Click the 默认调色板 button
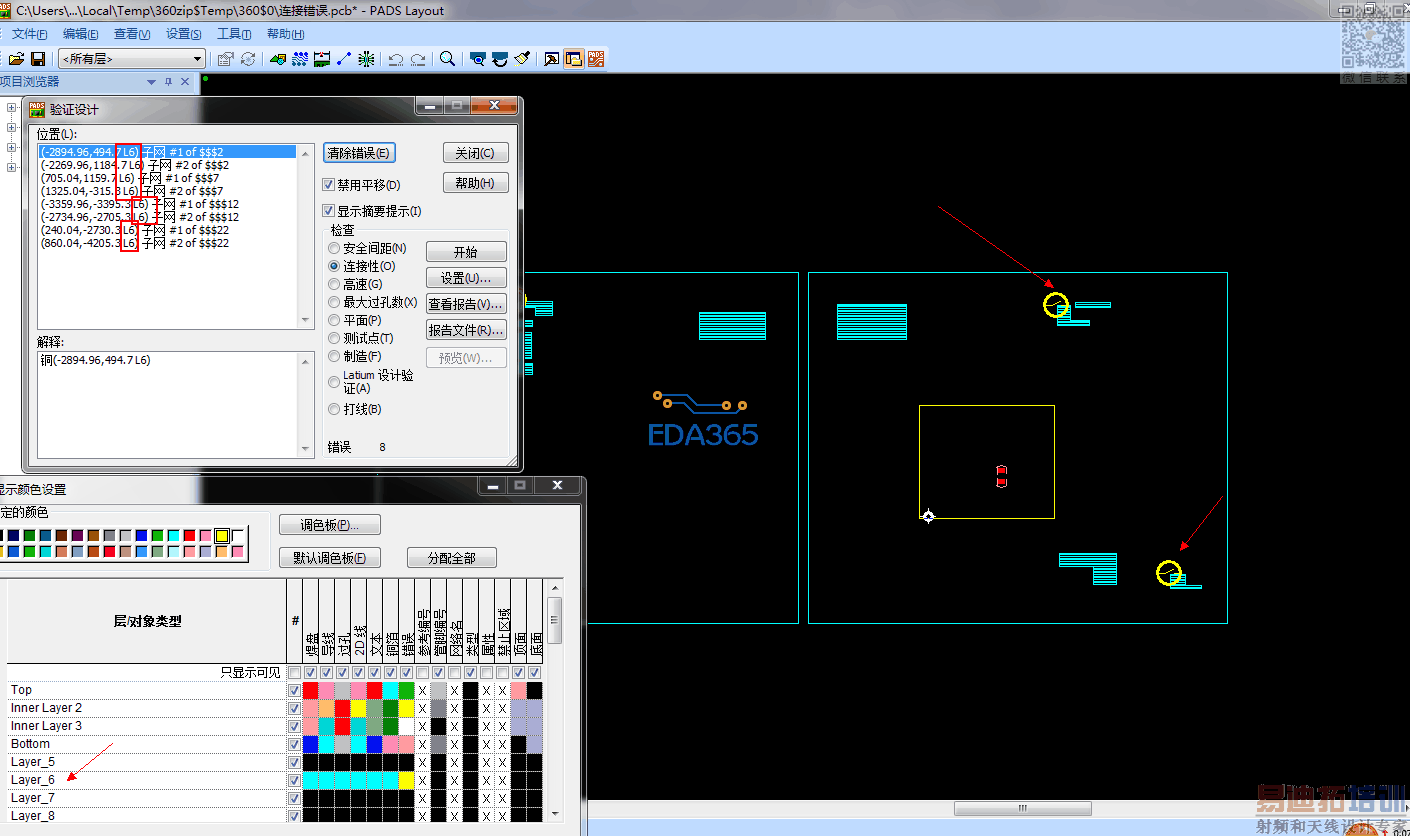Screen dimensions: 1410x836 click(x=328, y=558)
